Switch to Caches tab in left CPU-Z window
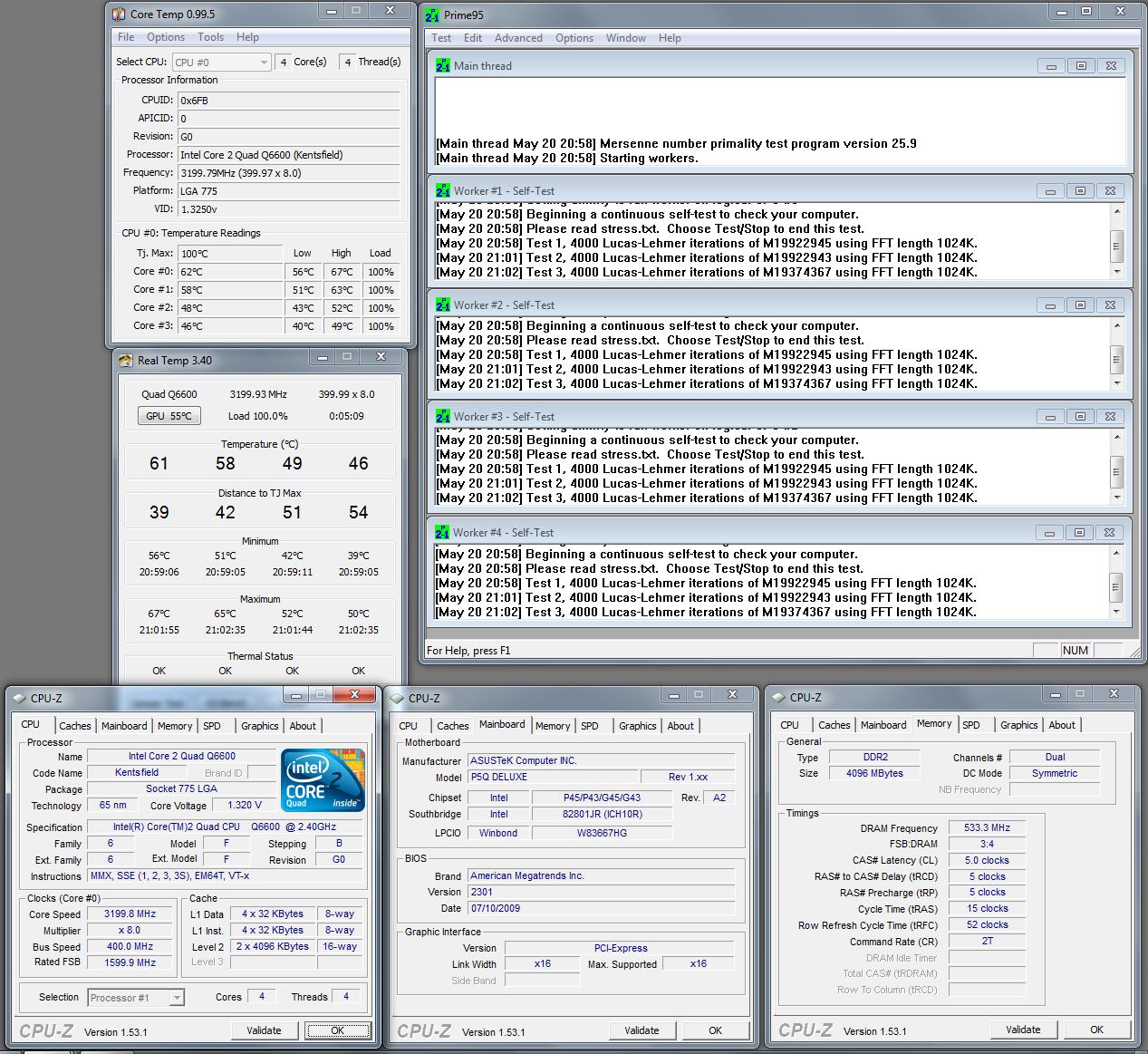The image size is (1148, 1054). click(x=75, y=726)
